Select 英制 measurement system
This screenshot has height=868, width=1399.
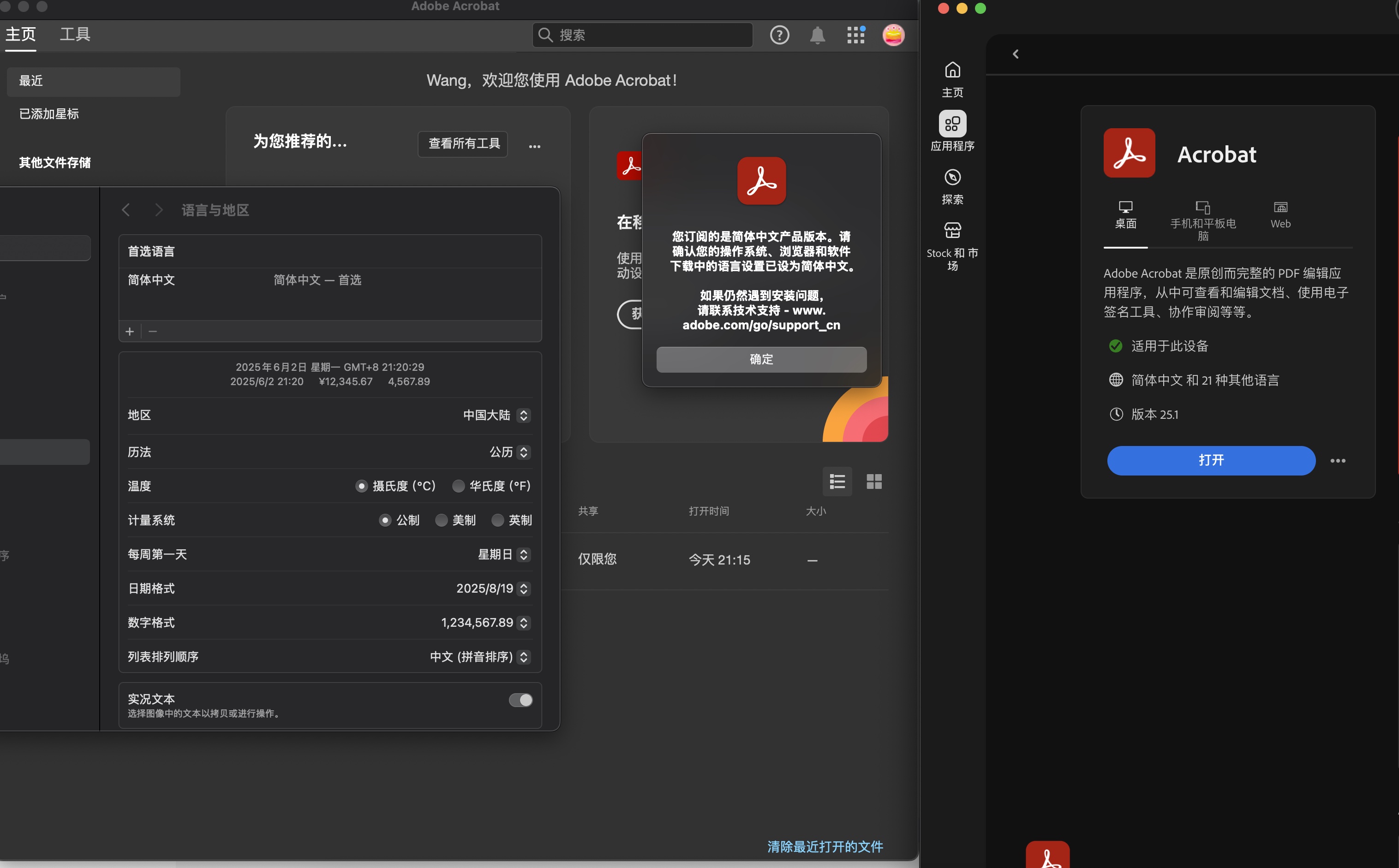(x=497, y=520)
